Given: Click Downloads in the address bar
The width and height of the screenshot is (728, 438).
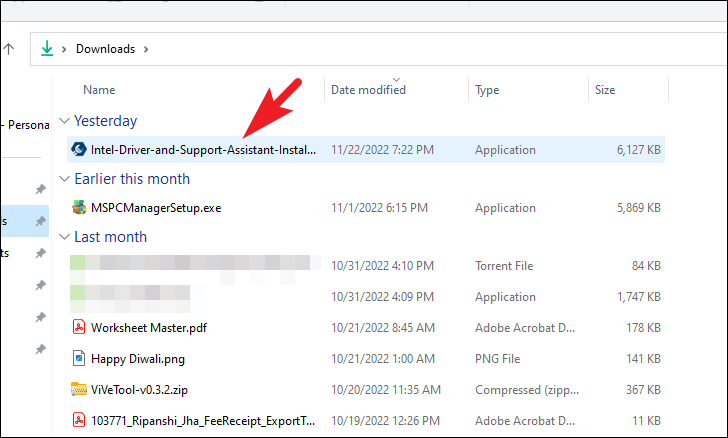Looking at the screenshot, I should [105, 49].
